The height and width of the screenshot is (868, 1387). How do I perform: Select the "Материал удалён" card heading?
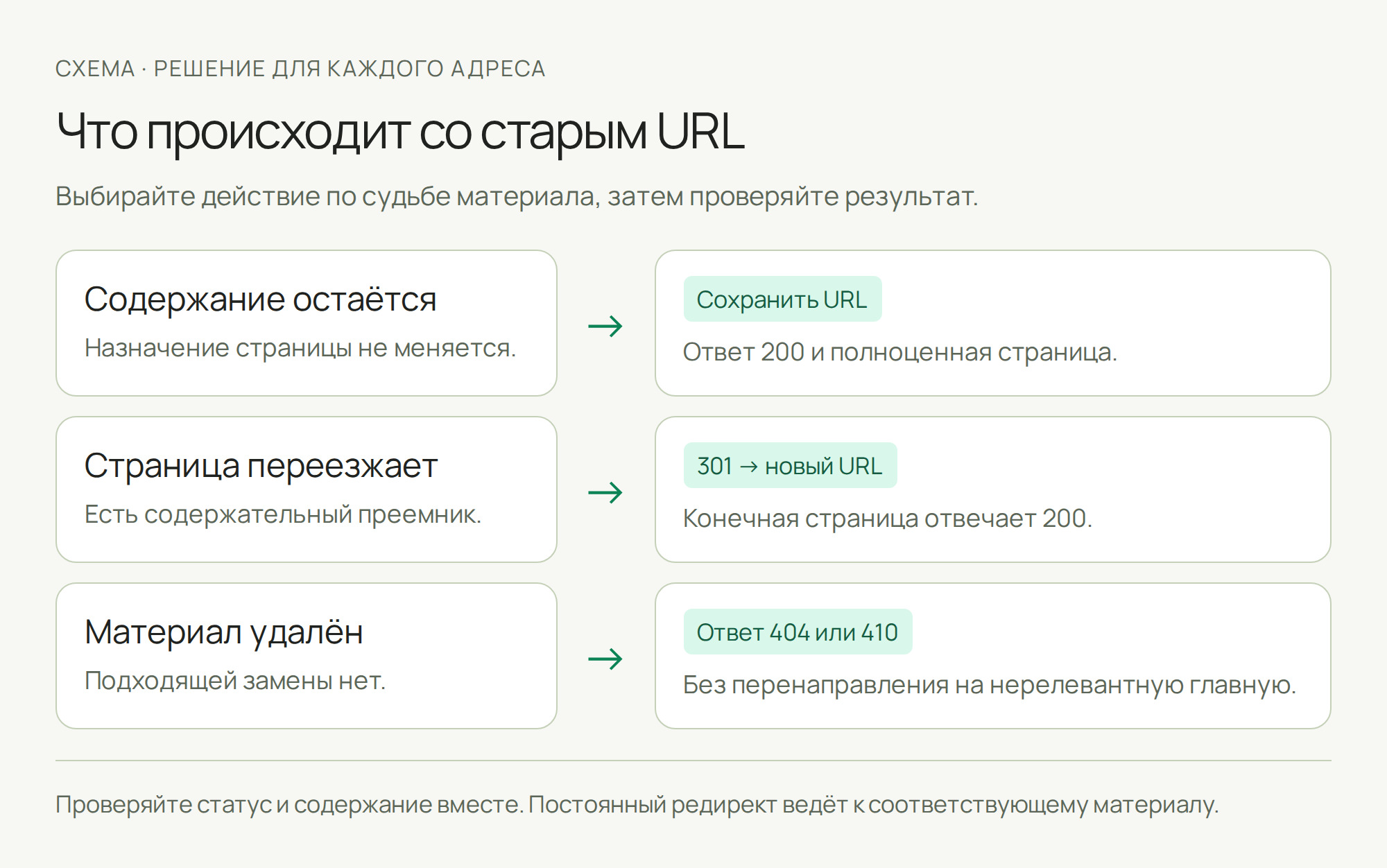(x=223, y=632)
